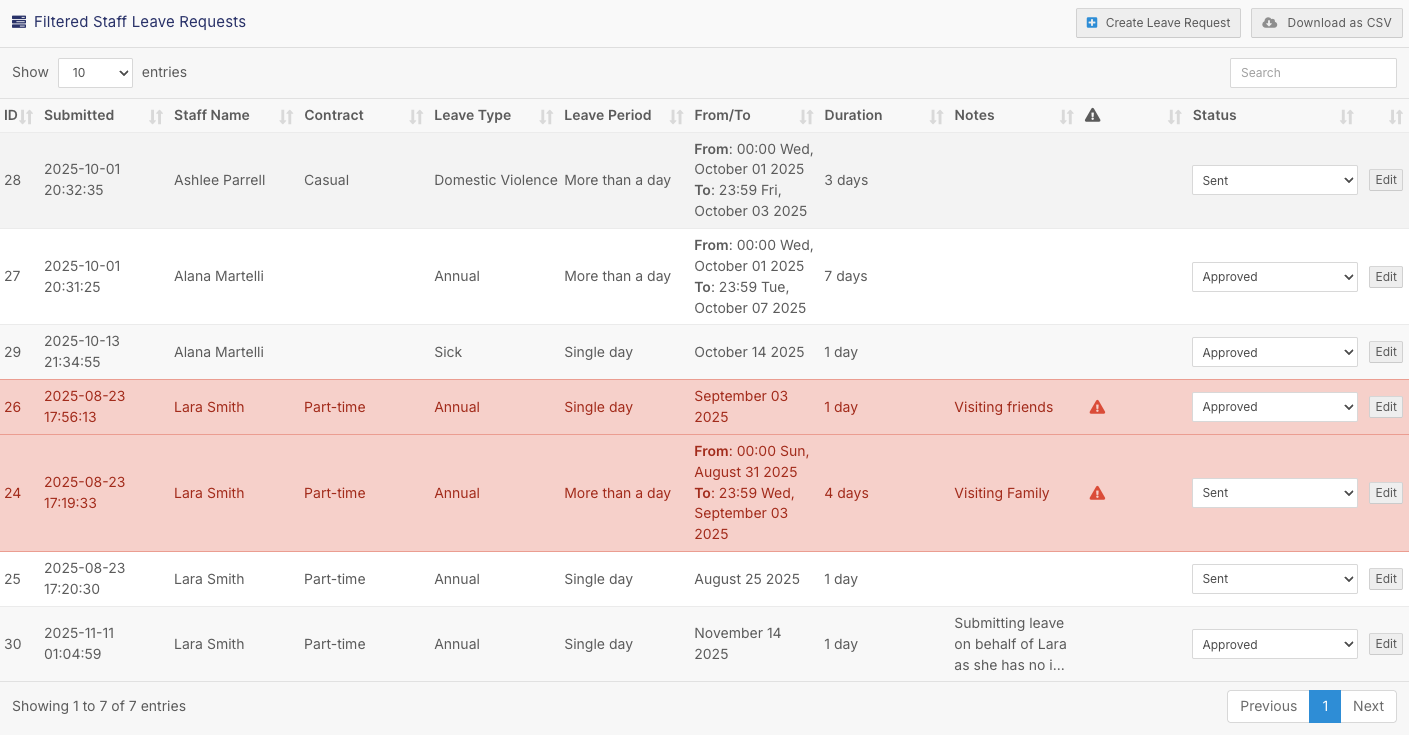Edit the Visiting friends leave request
The image size is (1409, 735).
click(x=1386, y=407)
